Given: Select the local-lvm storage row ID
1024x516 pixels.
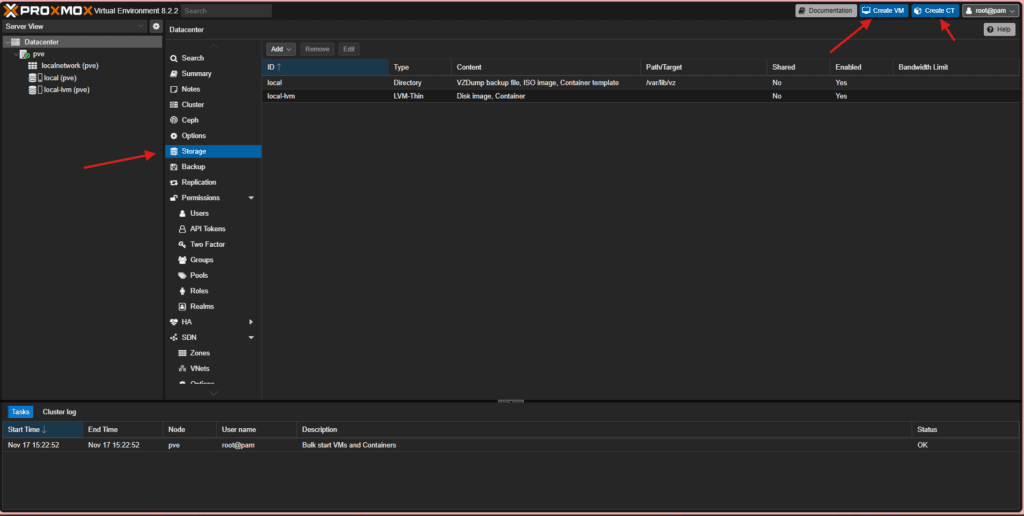Looking at the screenshot, I should [281, 96].
